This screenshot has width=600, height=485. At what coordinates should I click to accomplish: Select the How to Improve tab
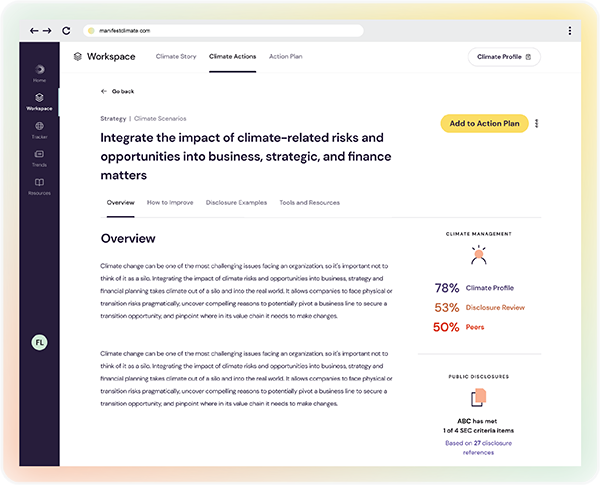pyautogui.click(x=170, y=203)
